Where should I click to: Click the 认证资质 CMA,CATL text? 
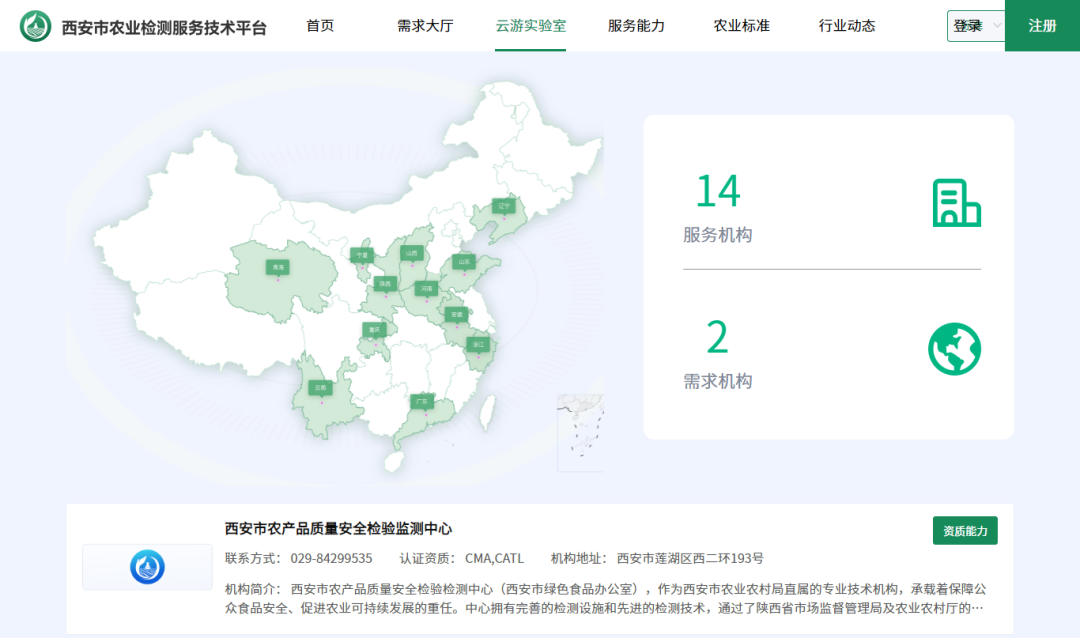click(x=461, y=558)
